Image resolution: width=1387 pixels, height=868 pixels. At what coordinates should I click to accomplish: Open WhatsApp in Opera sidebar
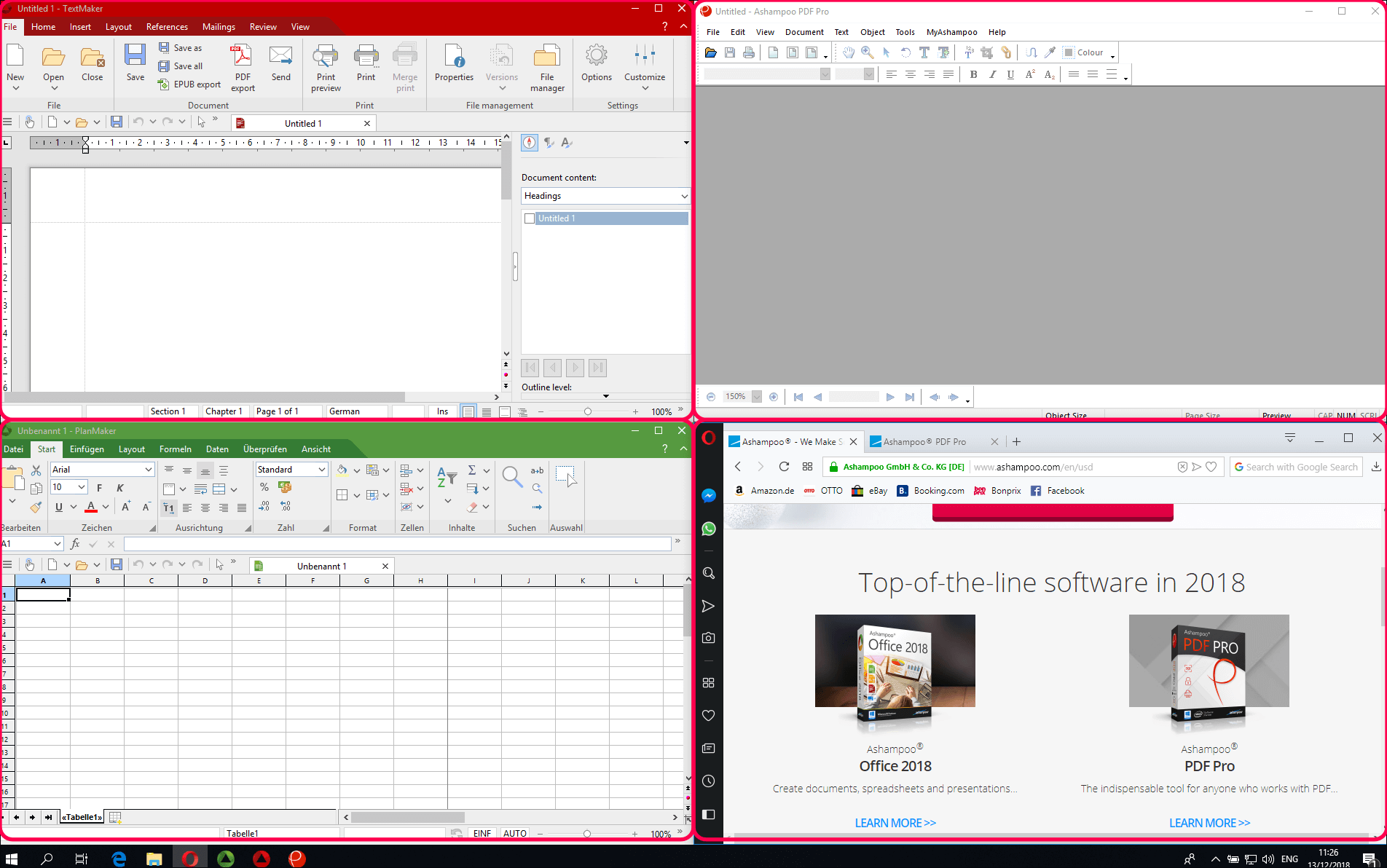[709, 529]
